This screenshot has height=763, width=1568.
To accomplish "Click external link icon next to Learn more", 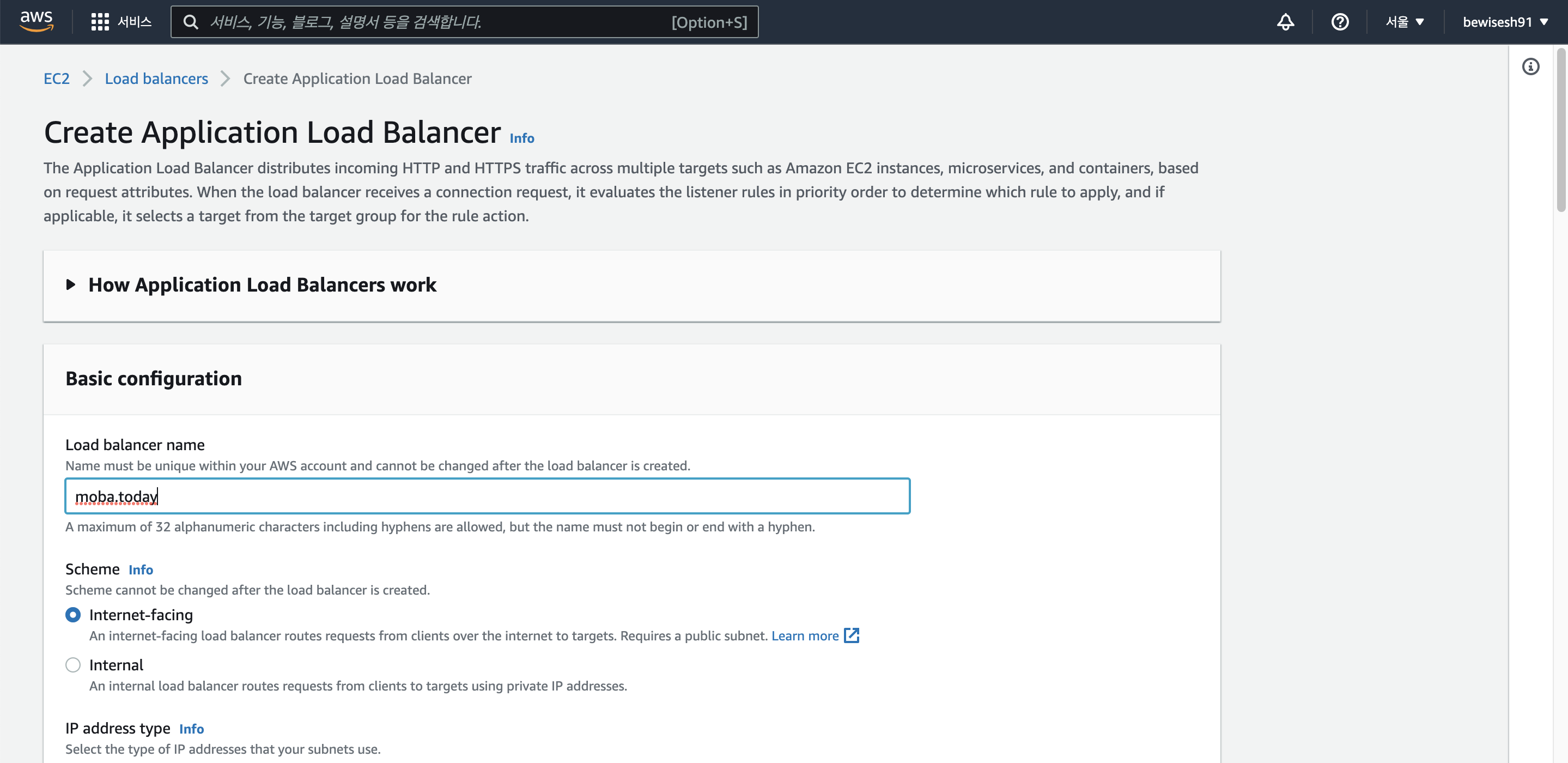I will click(x=852, y=635).
